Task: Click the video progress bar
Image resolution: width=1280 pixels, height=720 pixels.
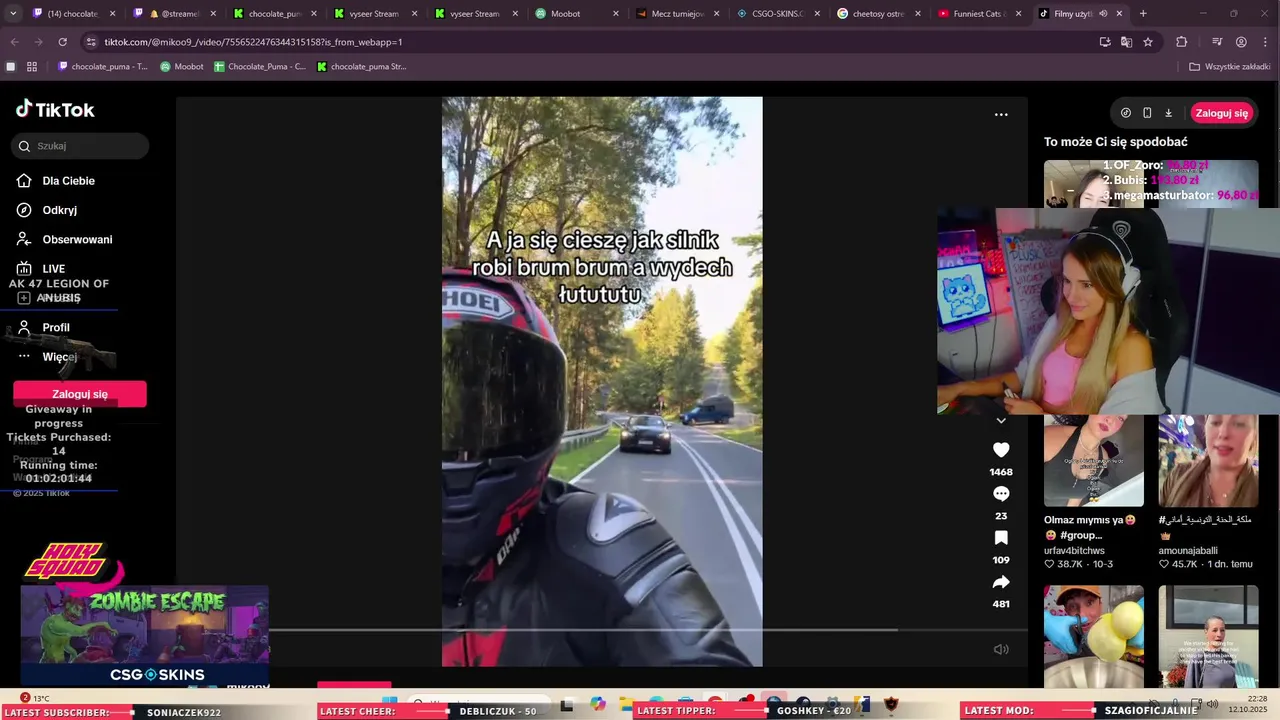Action: tap(648, 630)
